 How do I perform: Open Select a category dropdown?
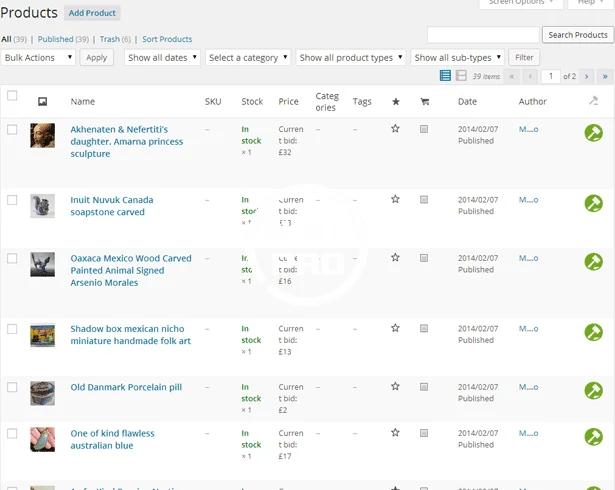pyautogui.click(x=248, y=58)
